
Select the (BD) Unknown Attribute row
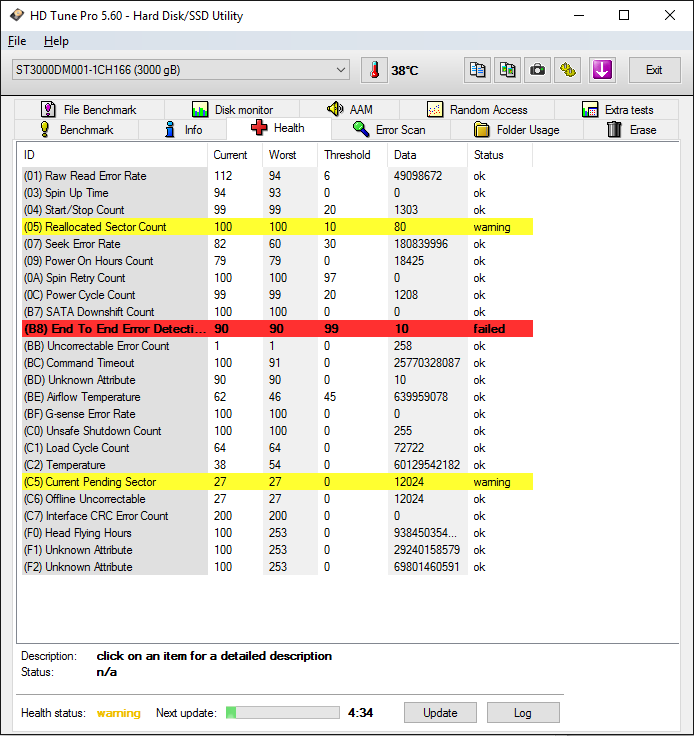[277, 380]
